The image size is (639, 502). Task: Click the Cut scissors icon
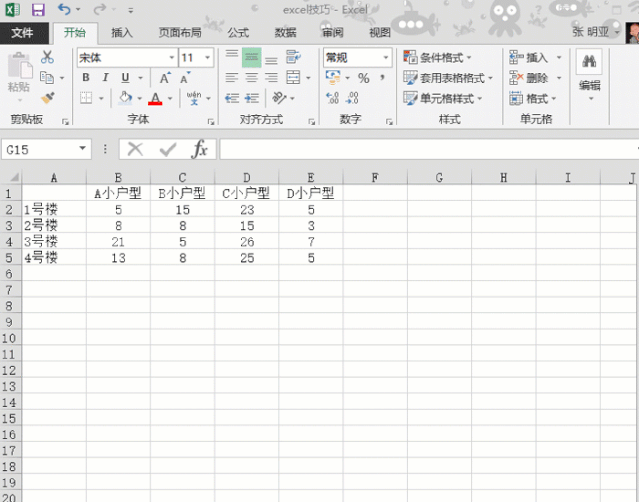pos(47,58)
